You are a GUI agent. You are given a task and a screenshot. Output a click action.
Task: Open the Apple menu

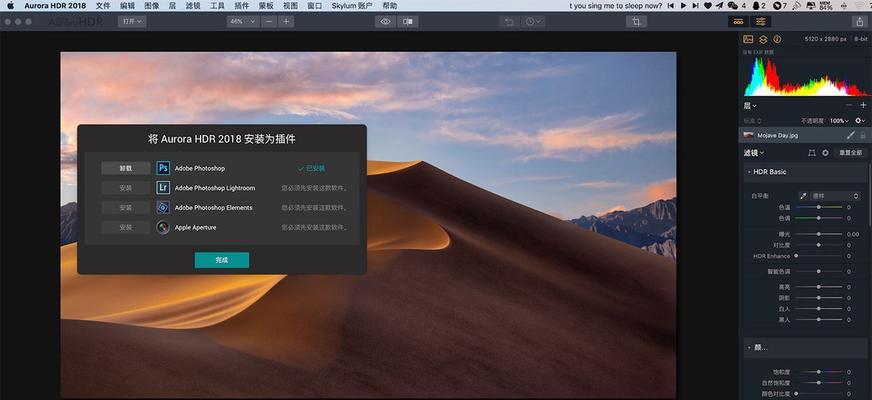[x=10, y=6]
